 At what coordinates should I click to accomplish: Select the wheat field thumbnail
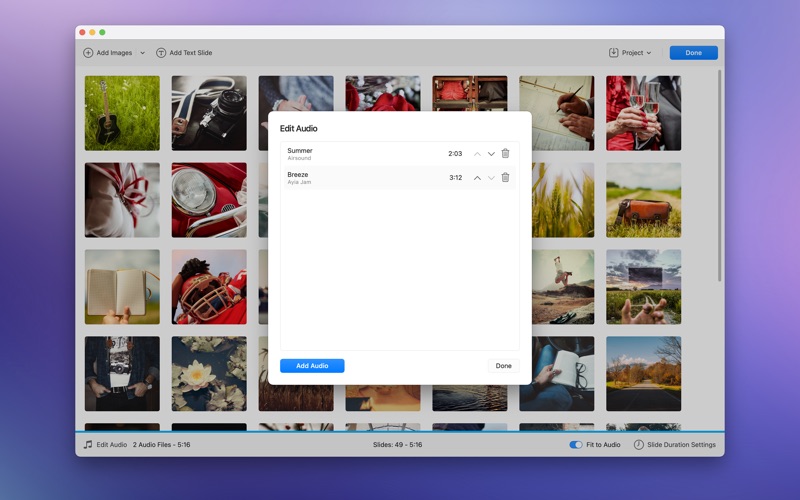coord(563,200)
